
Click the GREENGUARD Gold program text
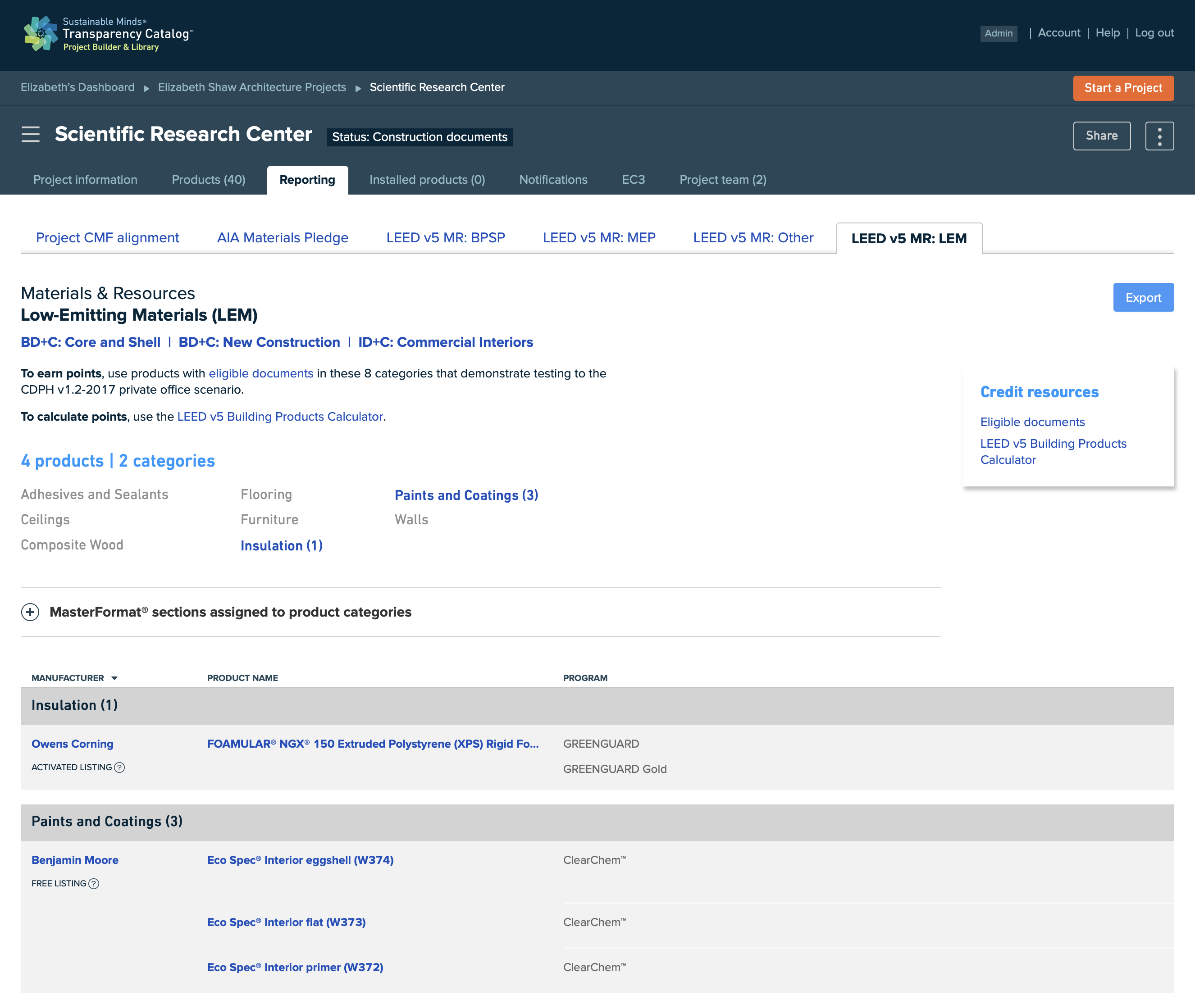coord(615,769)
